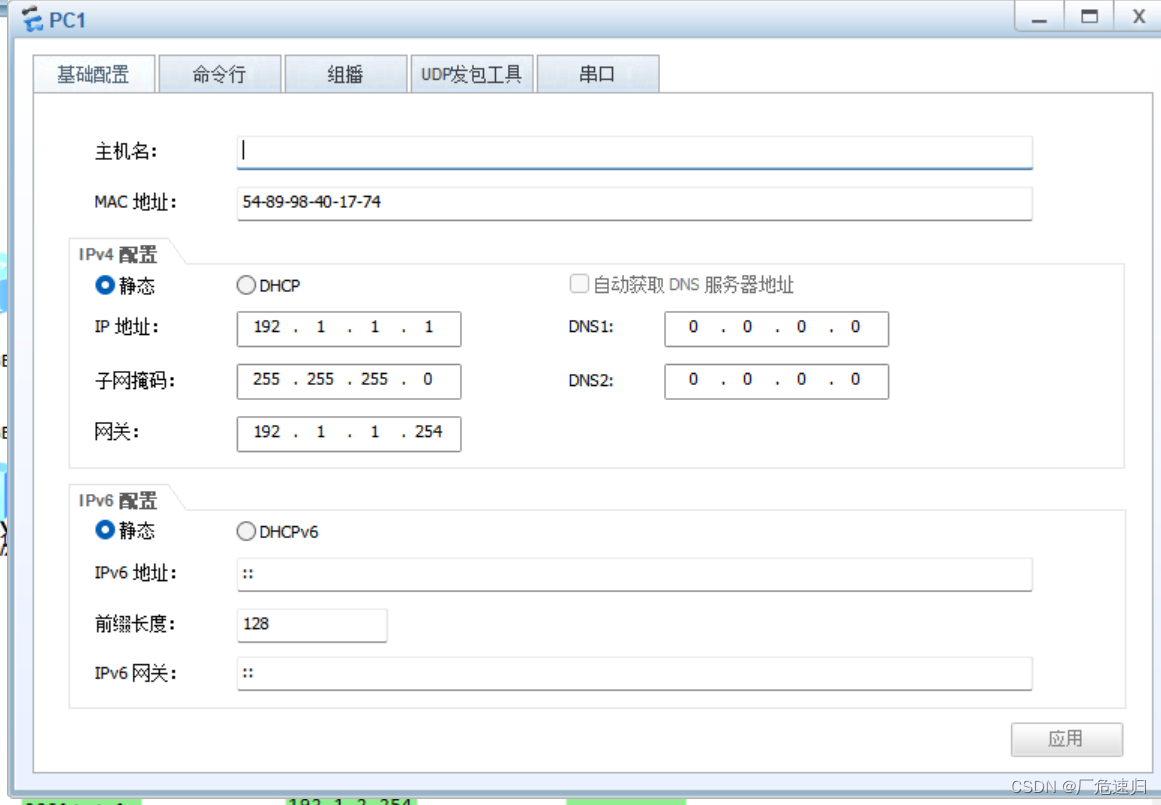Open the 串口 tab
The image size is (1161, 805).
click(x=597, y=73)
